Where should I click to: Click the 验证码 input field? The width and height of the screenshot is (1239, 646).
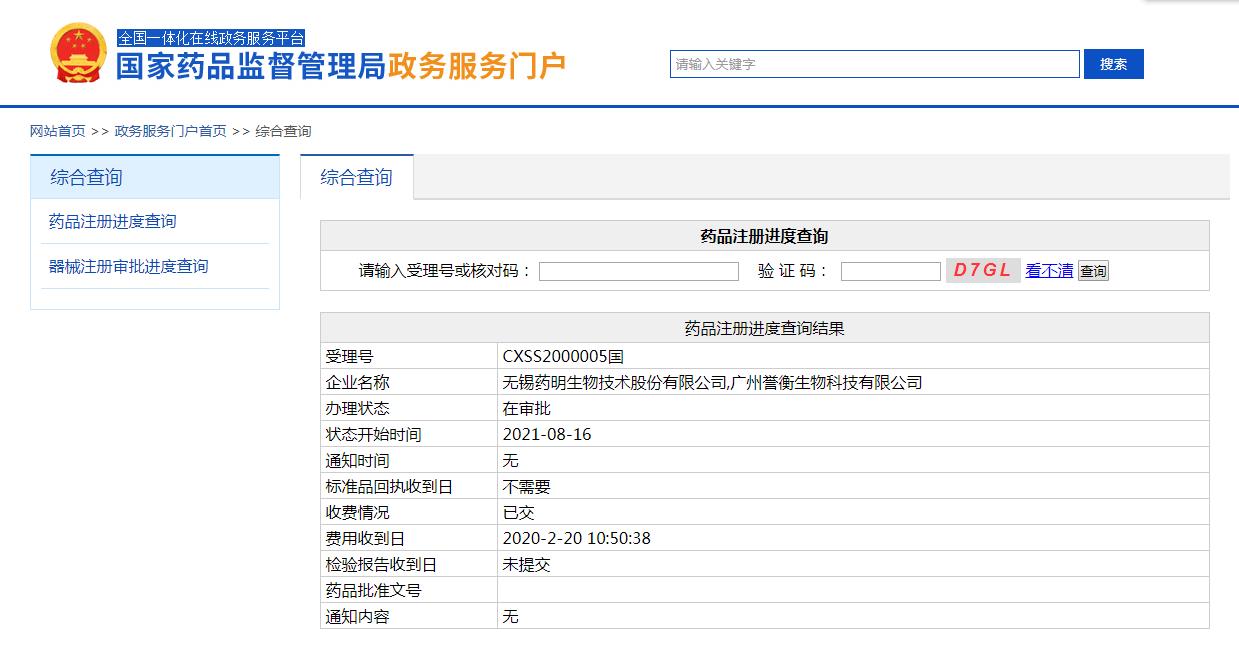click(890, 271)
